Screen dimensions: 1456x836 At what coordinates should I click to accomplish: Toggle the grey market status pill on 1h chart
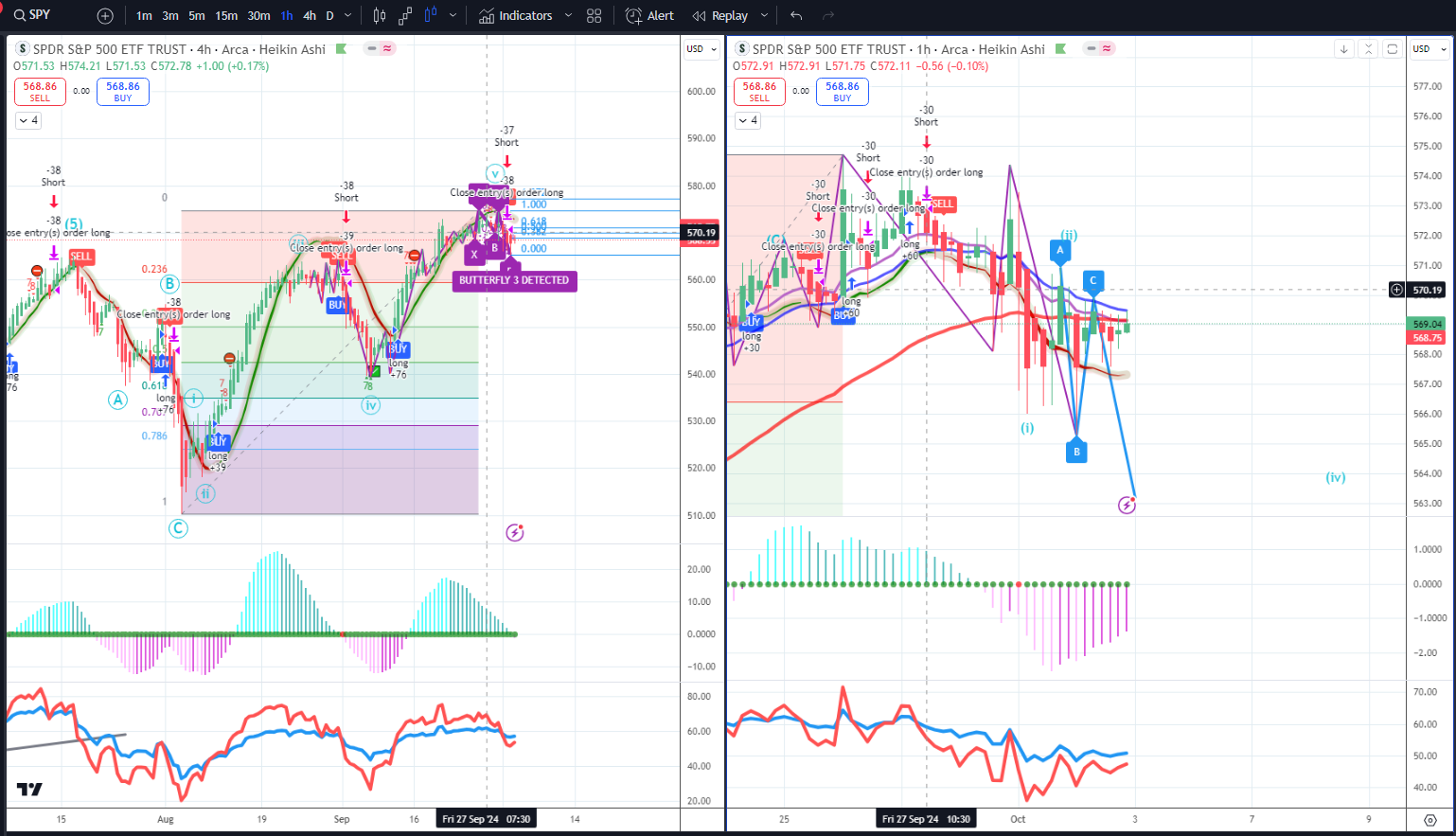click(x=1091, y=48)
